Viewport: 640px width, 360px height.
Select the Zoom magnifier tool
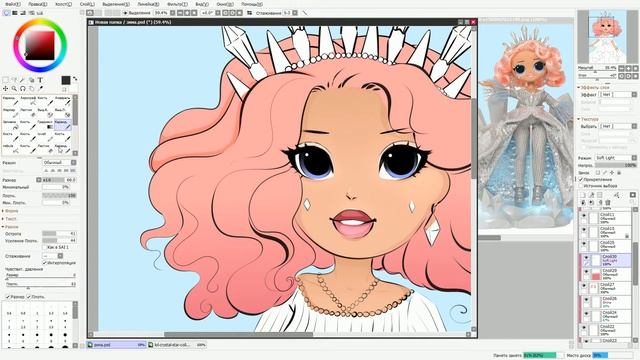[x=14, y=88]
